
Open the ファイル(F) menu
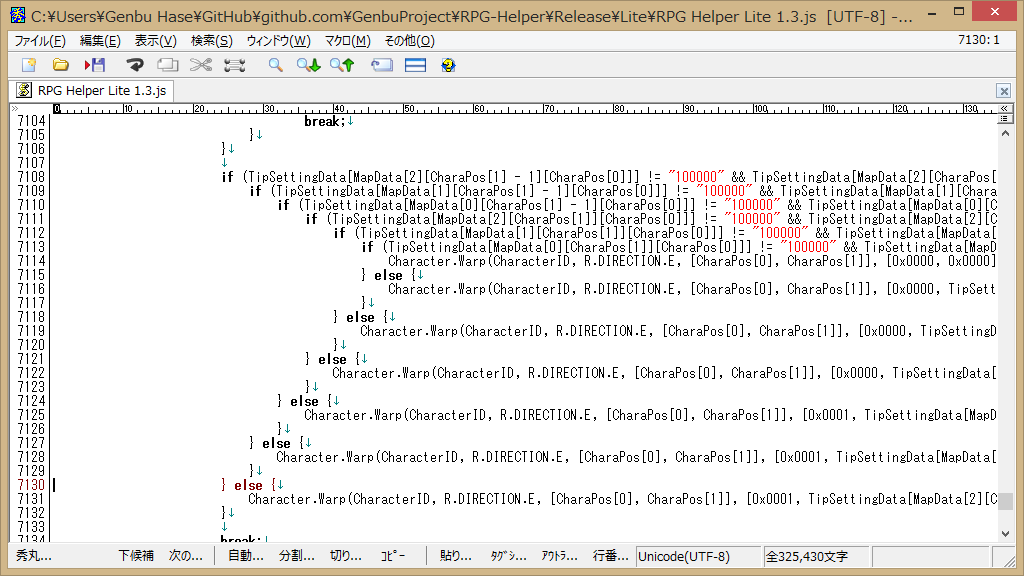(40, 41)
